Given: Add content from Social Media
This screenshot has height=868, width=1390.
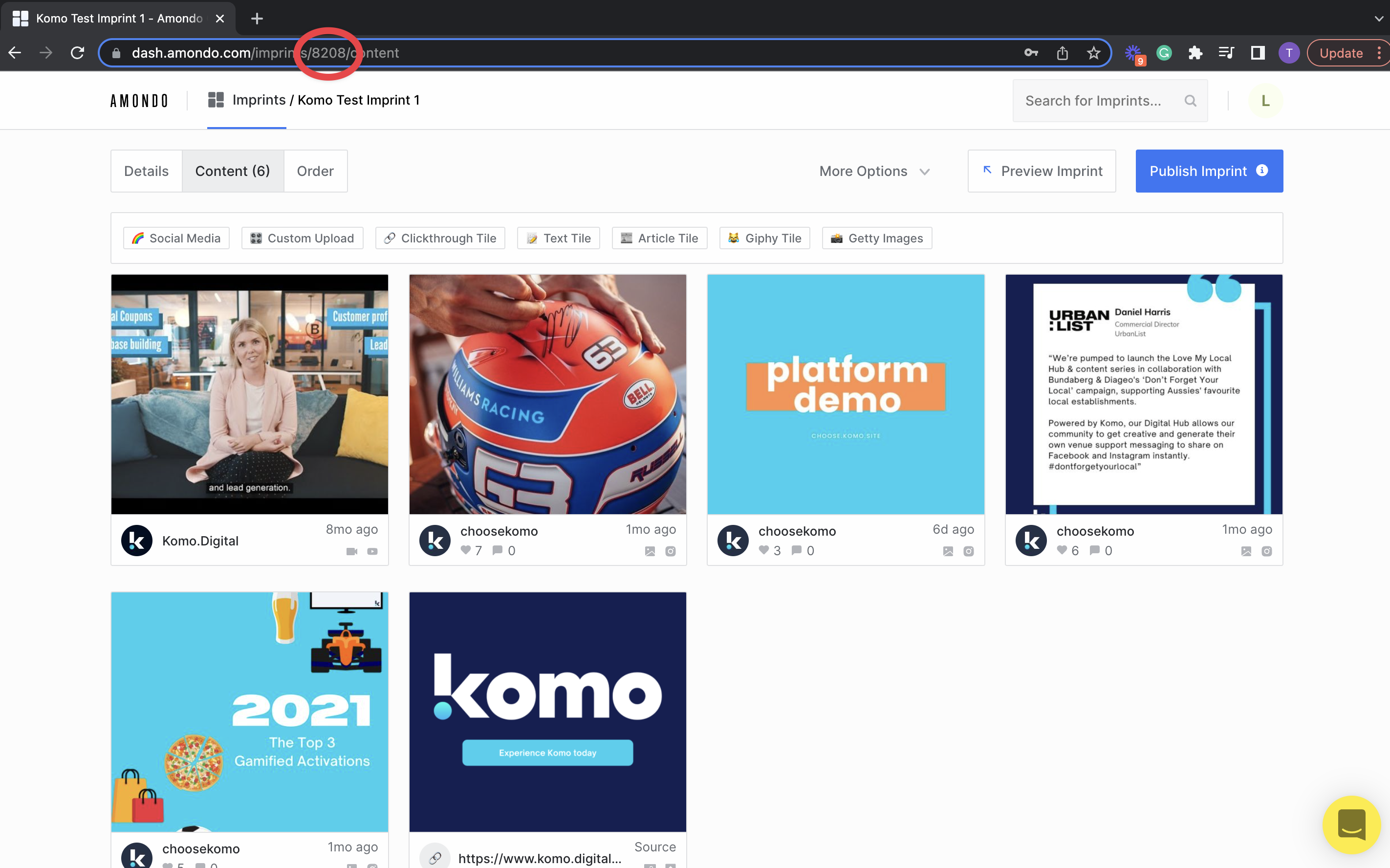Looking at the screenshot, I should [176, 238].
